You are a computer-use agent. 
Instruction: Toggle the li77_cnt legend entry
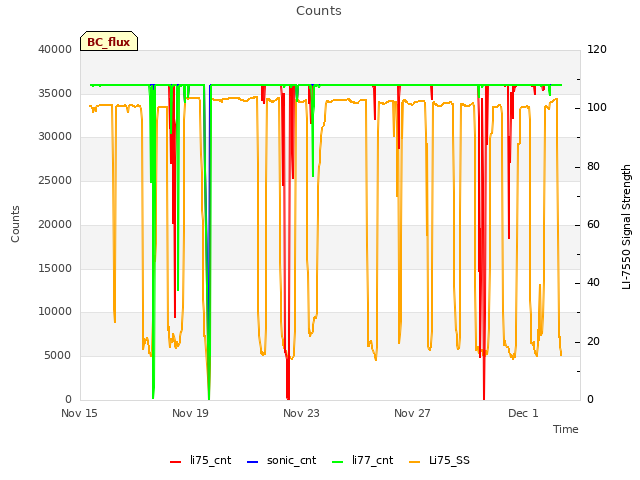click(x=363, y=460)
